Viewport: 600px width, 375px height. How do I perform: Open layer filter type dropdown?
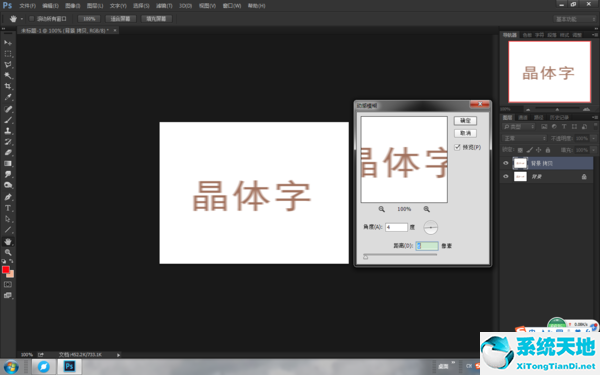click(x=518, y=127)
